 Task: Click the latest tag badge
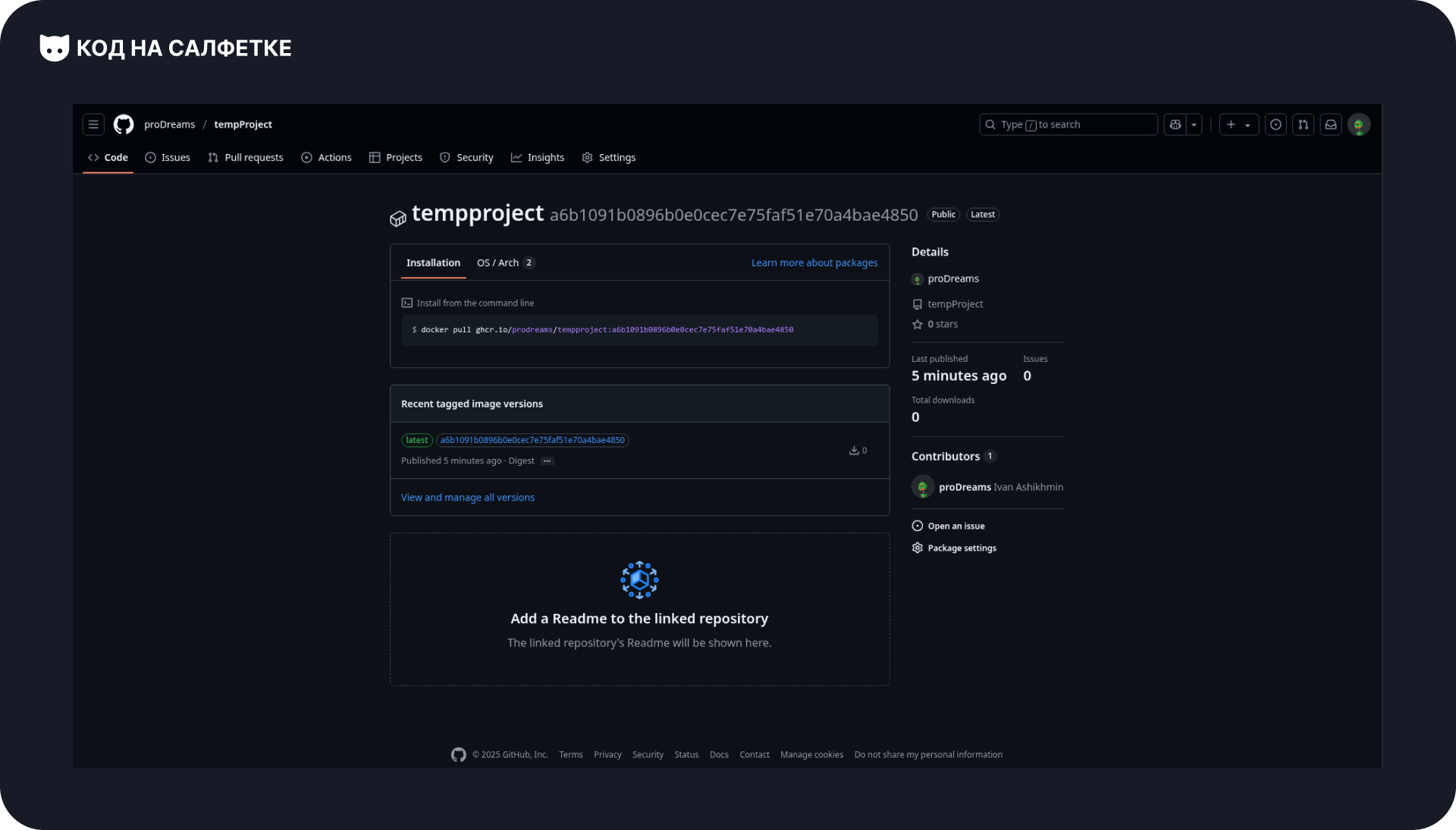pos(416,440)
